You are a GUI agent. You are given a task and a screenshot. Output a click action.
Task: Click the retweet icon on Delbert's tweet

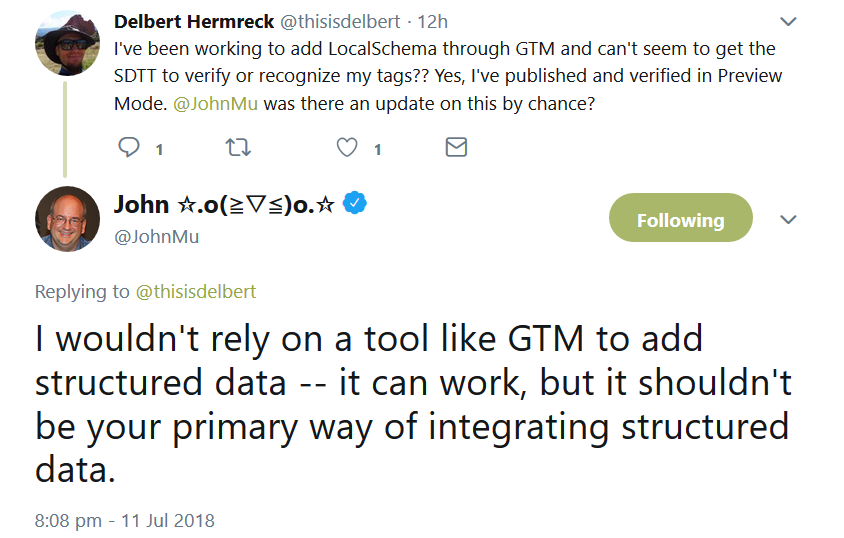point(239,148)
